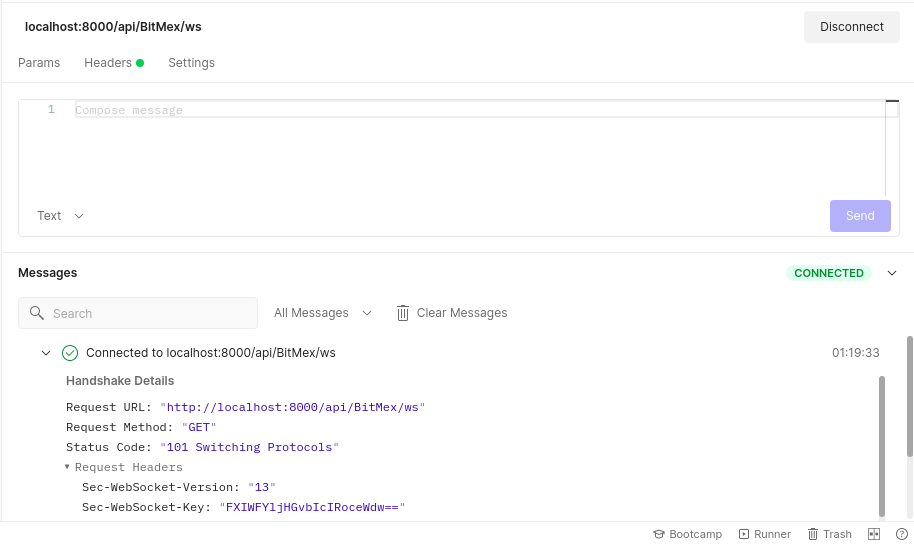Open the help question mark icon

point(902,534)
